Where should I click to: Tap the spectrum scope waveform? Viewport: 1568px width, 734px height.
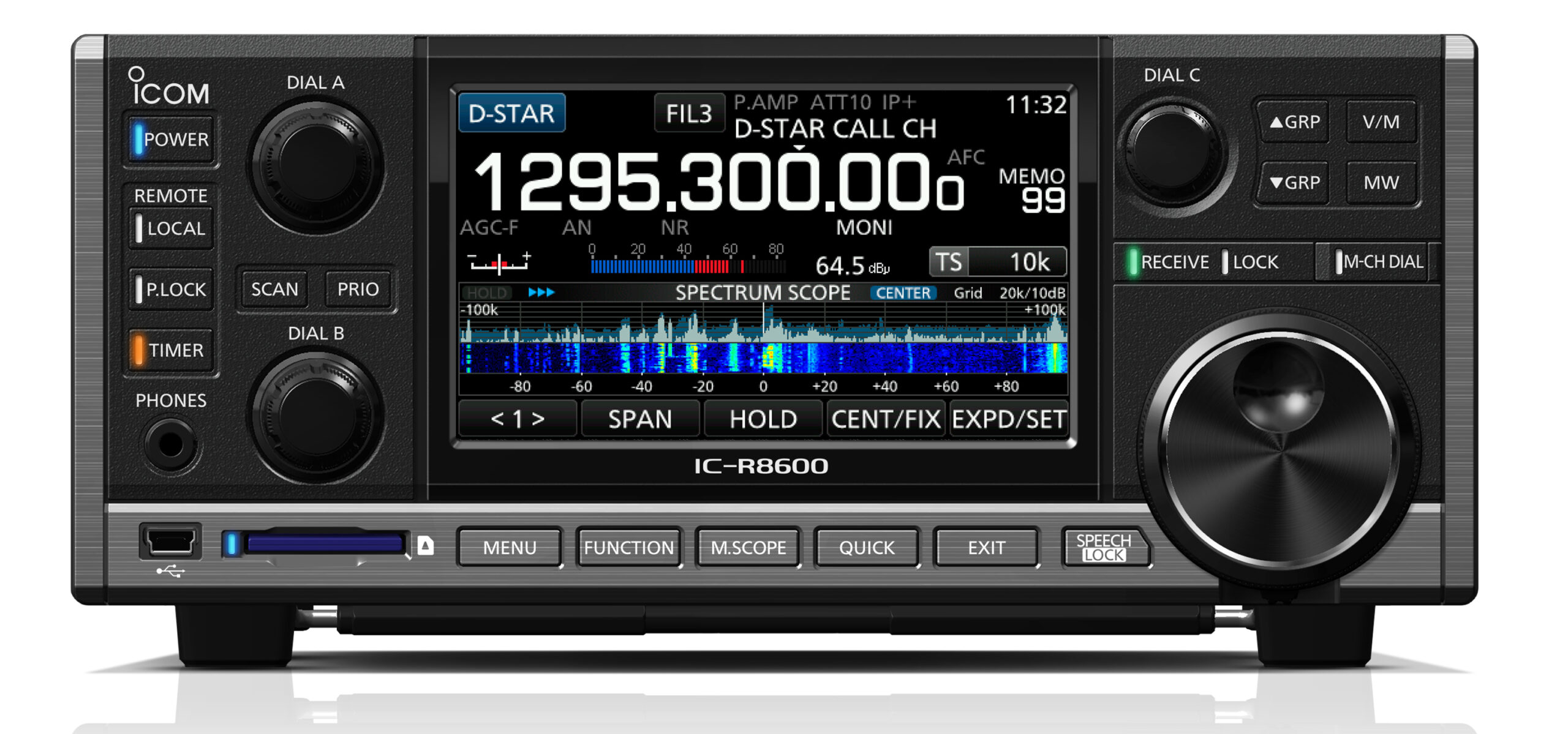pos(763,323)
